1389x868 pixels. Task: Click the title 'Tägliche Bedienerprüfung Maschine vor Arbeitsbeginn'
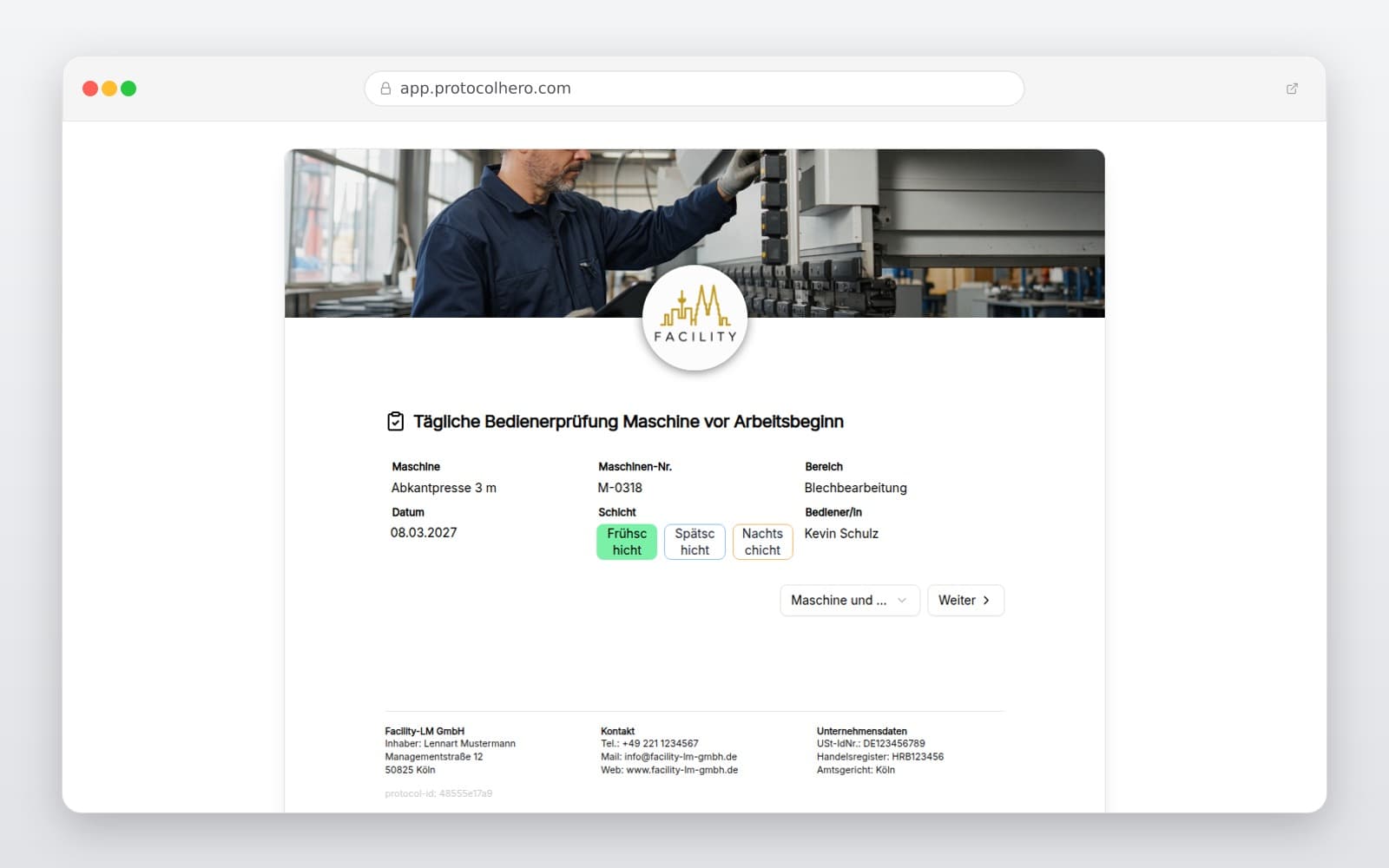629,422
